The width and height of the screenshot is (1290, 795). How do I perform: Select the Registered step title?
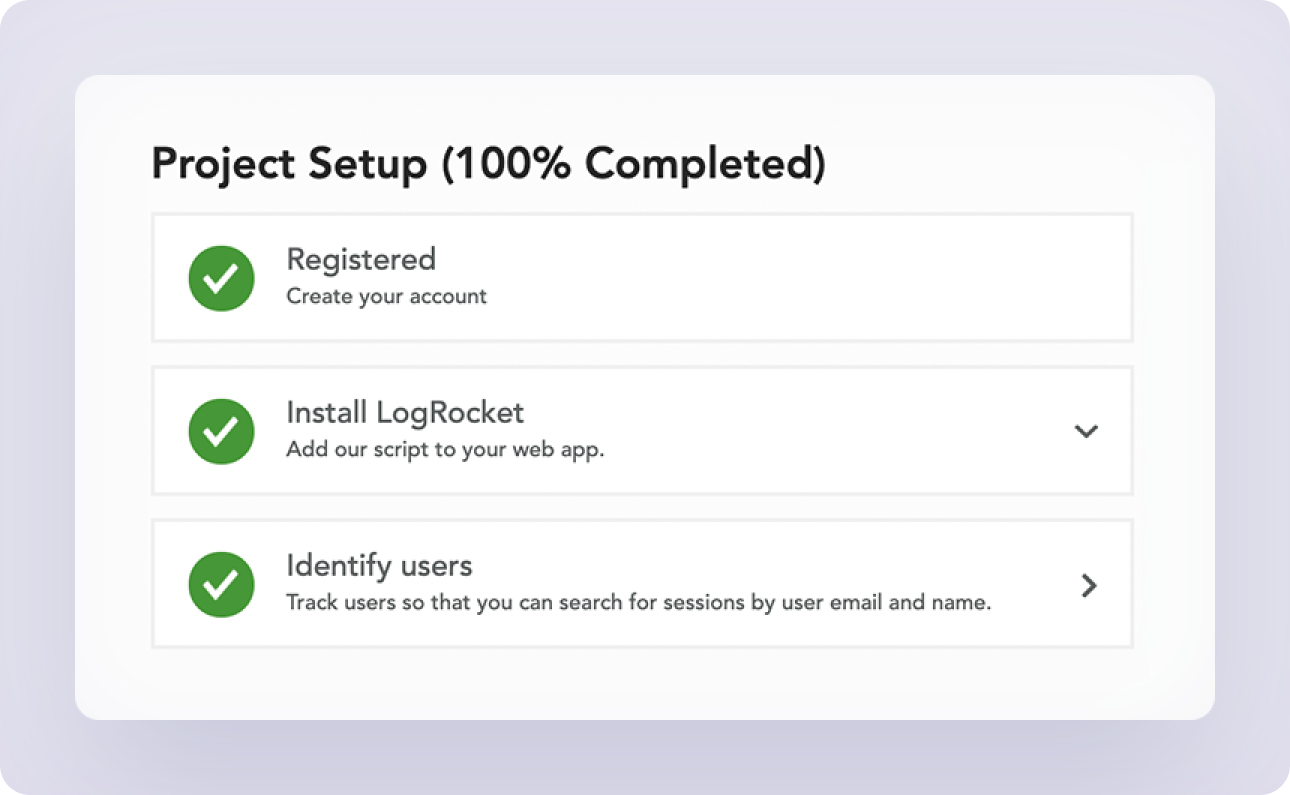(361, 259)
